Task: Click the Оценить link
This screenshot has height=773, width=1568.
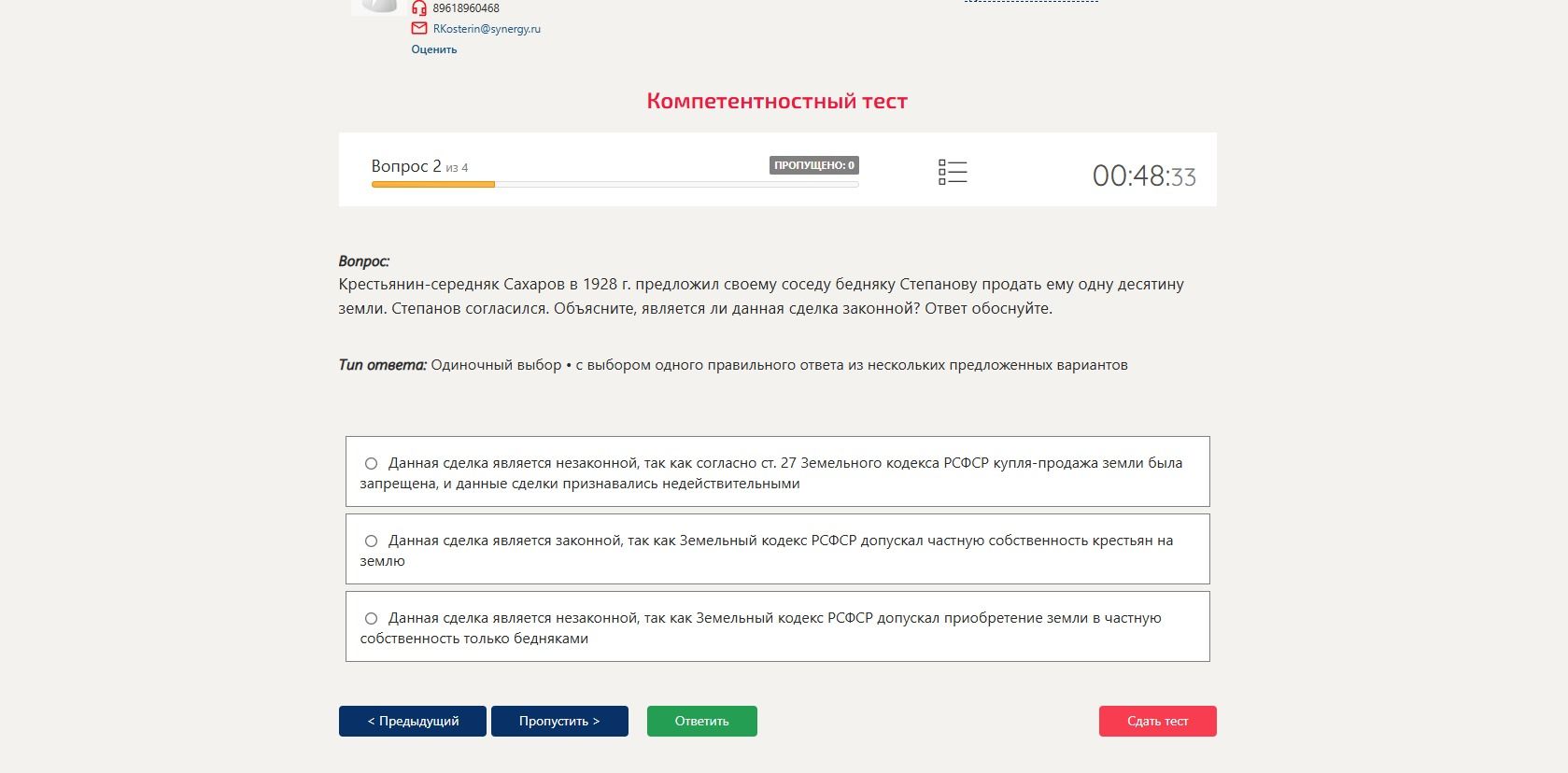Action: (434, 49)
